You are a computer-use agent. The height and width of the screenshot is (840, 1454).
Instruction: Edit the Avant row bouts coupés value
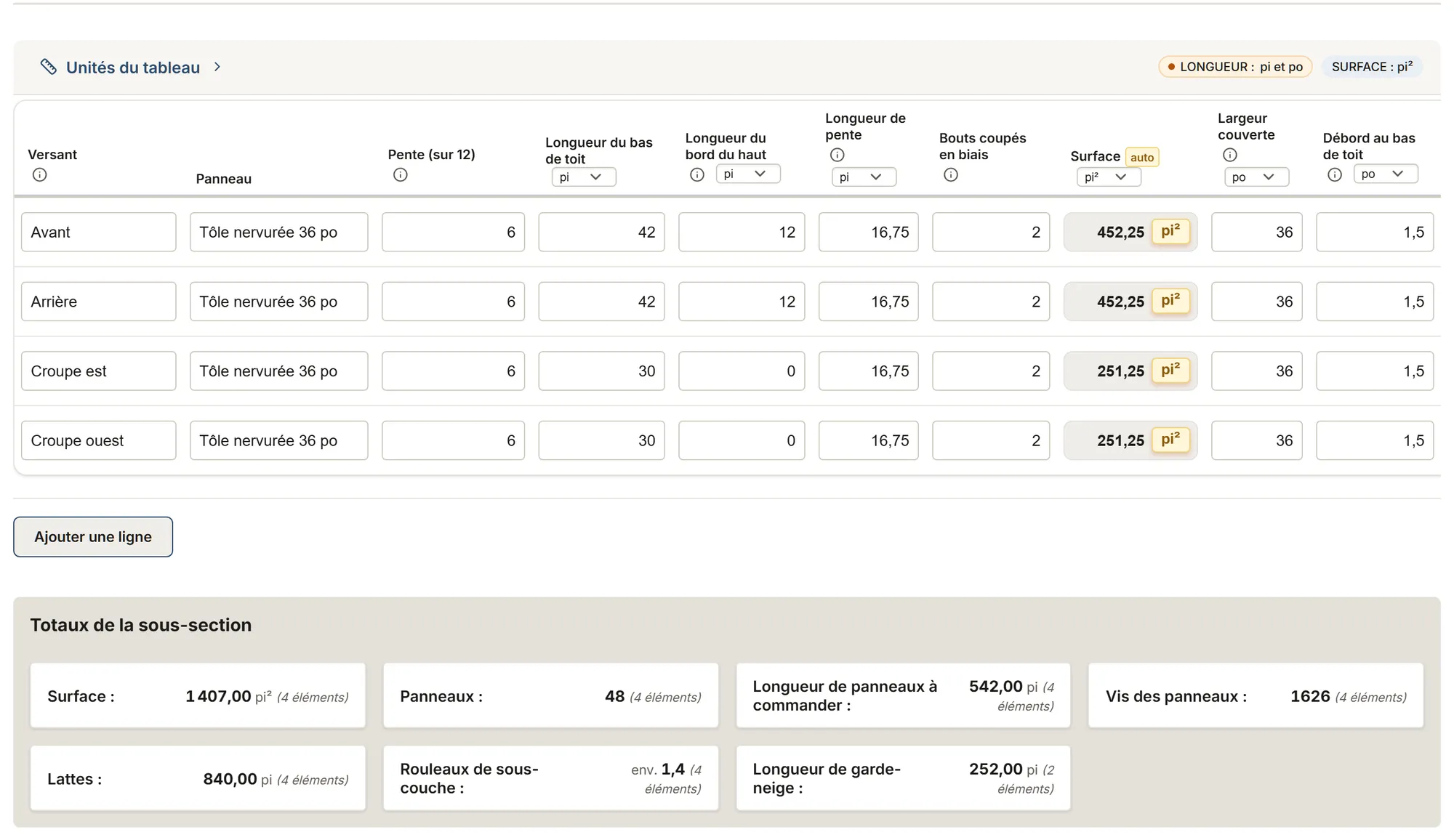coord(991,232)
